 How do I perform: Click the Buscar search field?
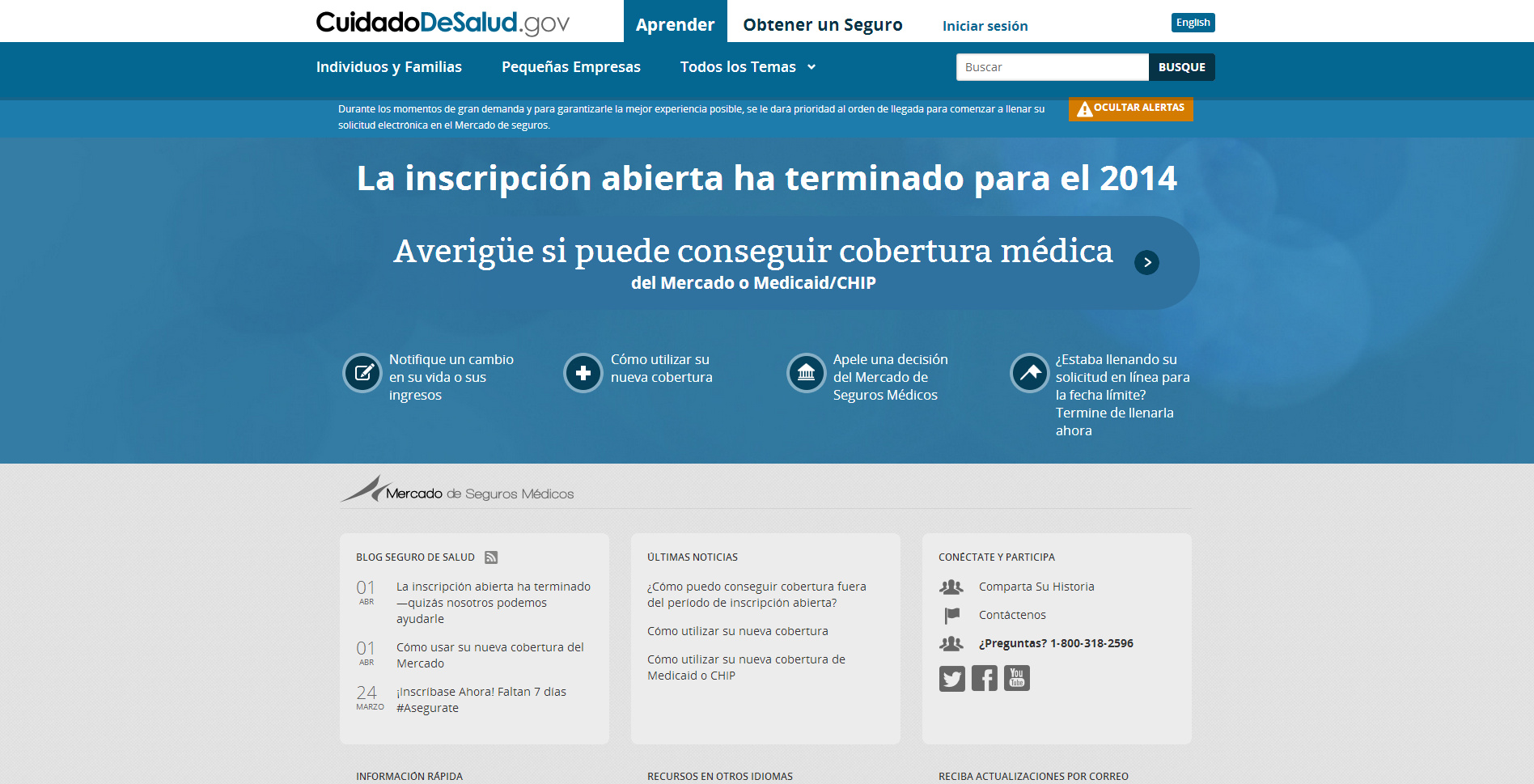1052,67
